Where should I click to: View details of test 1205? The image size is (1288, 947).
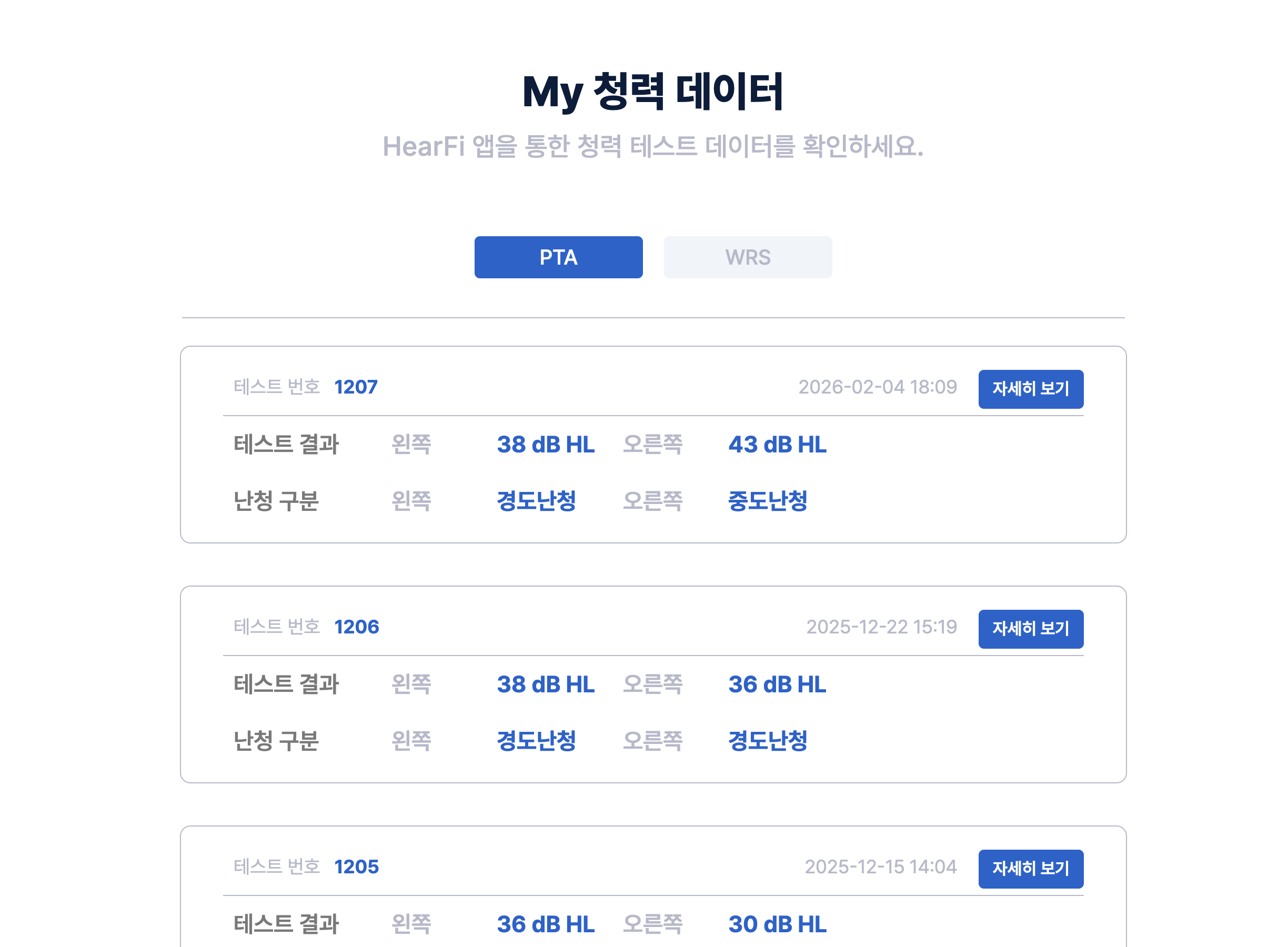click(1030, 869)
